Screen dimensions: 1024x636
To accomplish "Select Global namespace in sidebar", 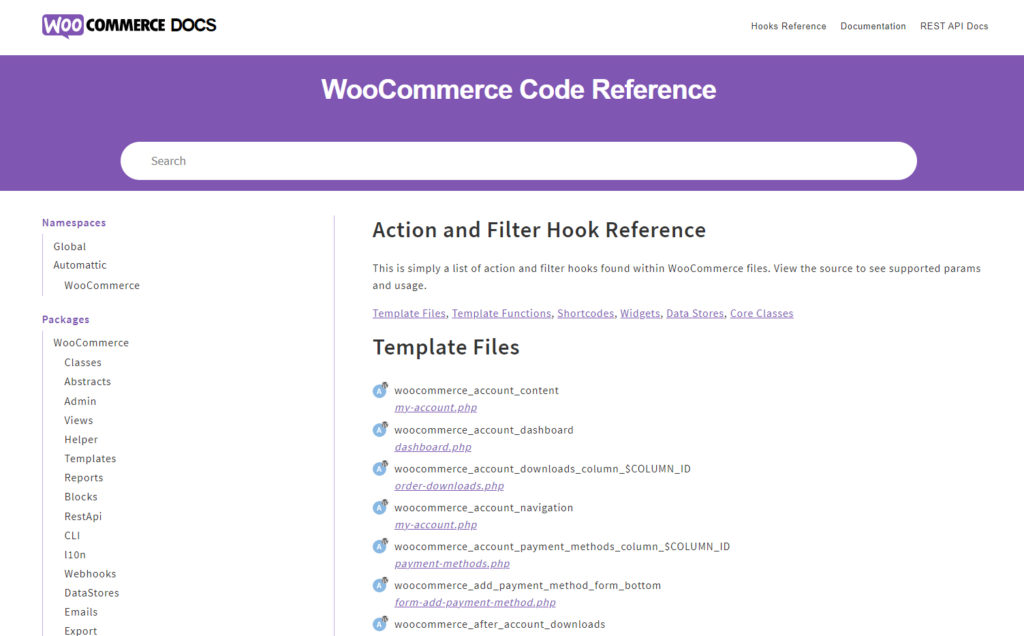I will pos(69,247).
